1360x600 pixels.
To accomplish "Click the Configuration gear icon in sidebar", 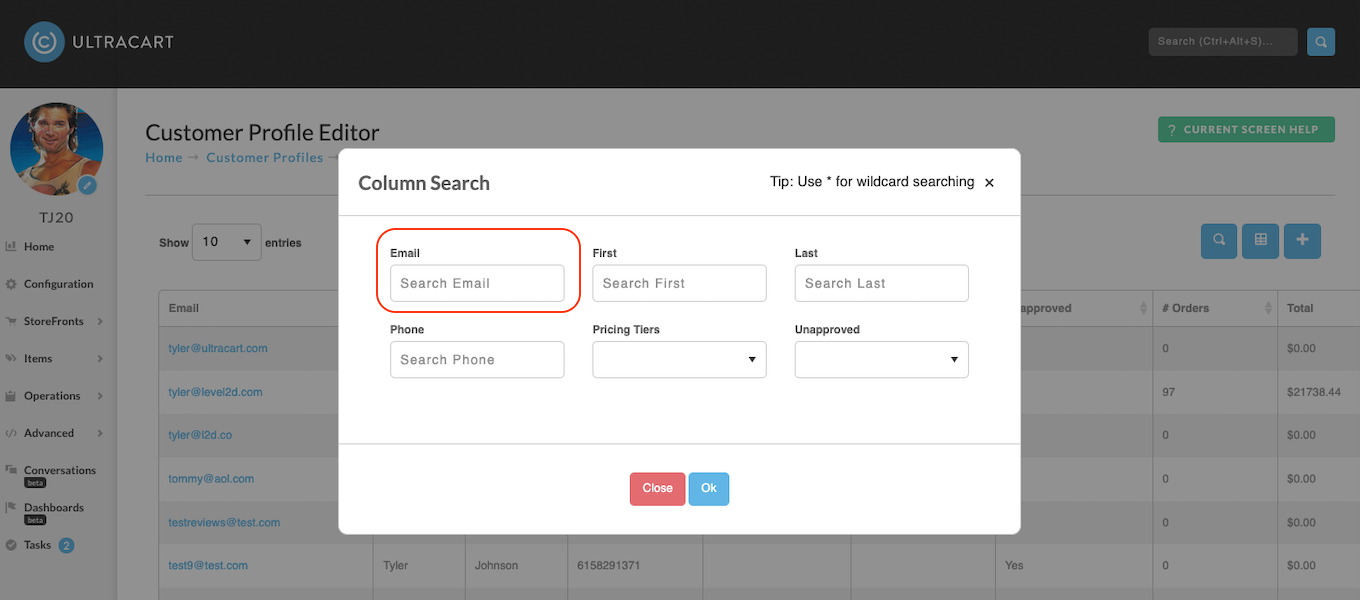I will (11, 284).
